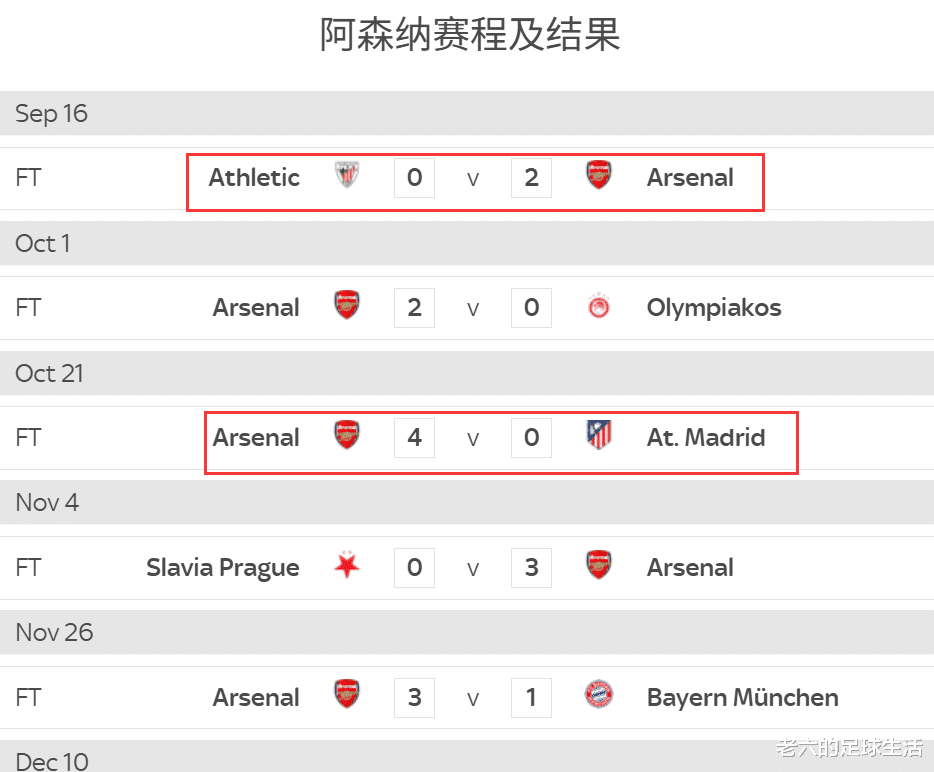934x772 pixels.
Task: Select the Nov 26 date header
Action: (x=54, y=633)
